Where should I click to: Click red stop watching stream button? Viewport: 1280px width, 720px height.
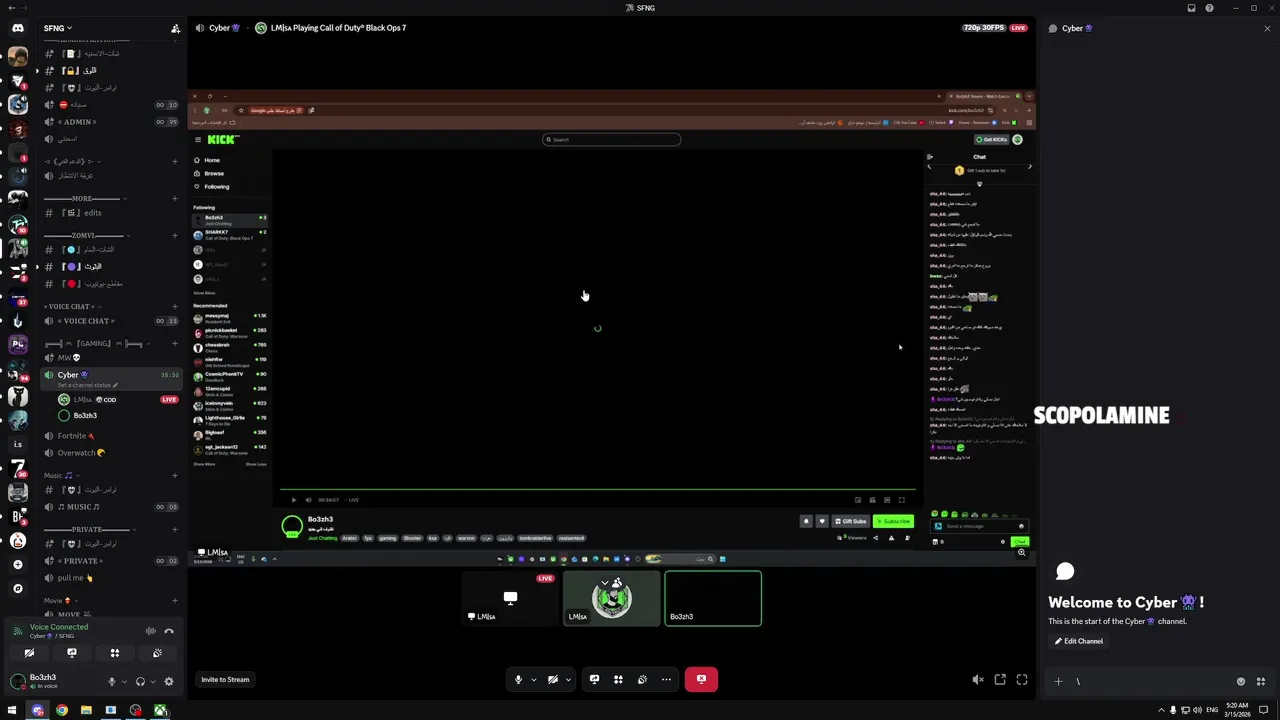[701, 680]
